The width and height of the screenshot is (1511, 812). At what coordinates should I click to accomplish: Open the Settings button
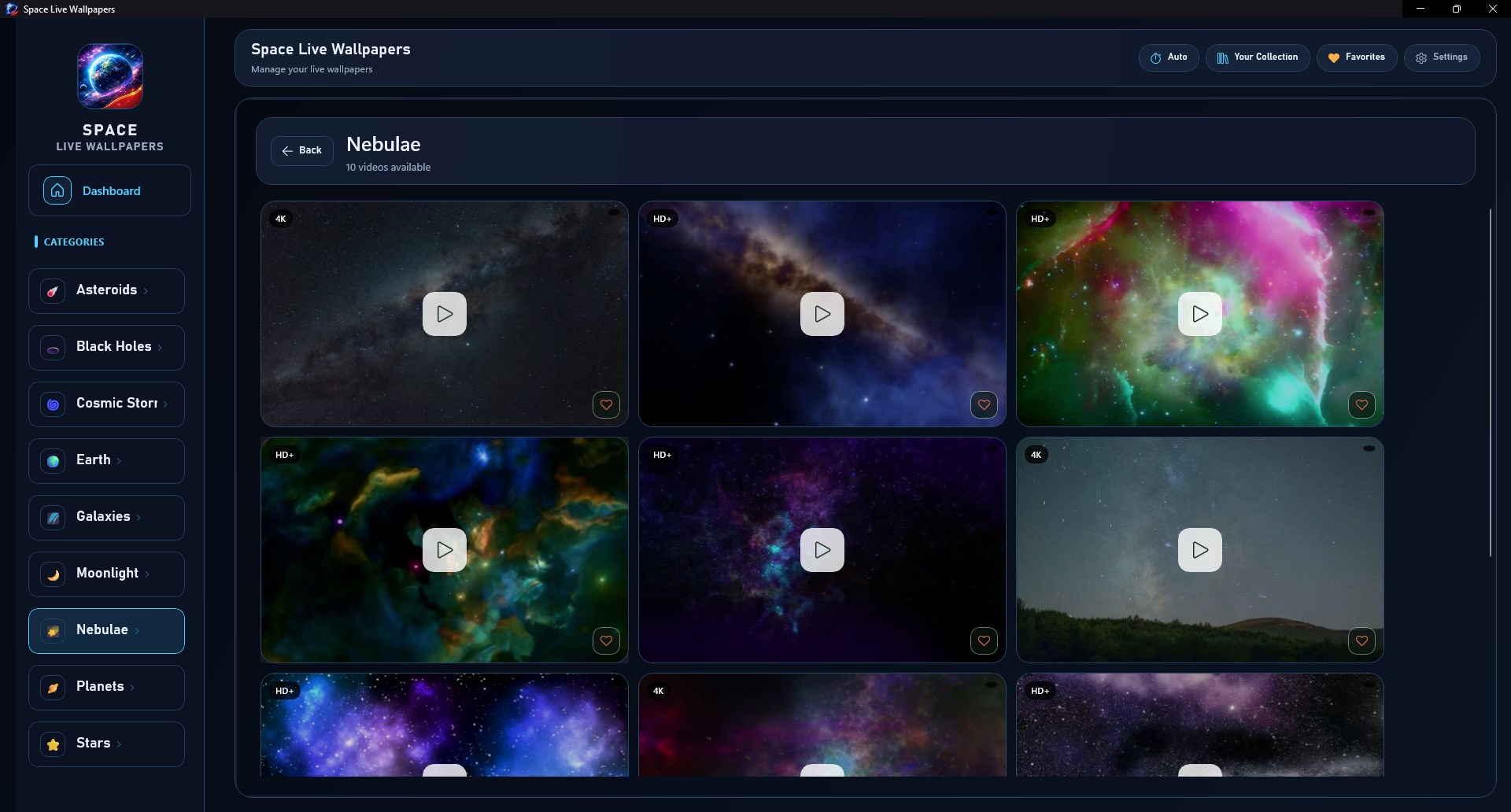[1442, 57]
